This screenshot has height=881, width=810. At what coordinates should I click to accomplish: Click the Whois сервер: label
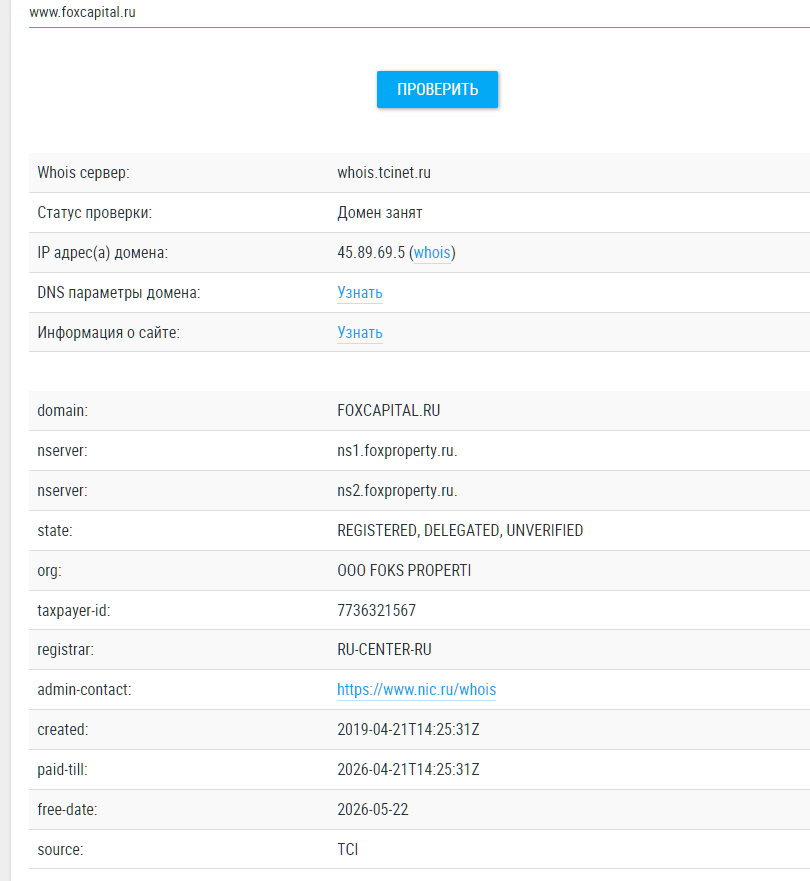(x=83, y=172)
